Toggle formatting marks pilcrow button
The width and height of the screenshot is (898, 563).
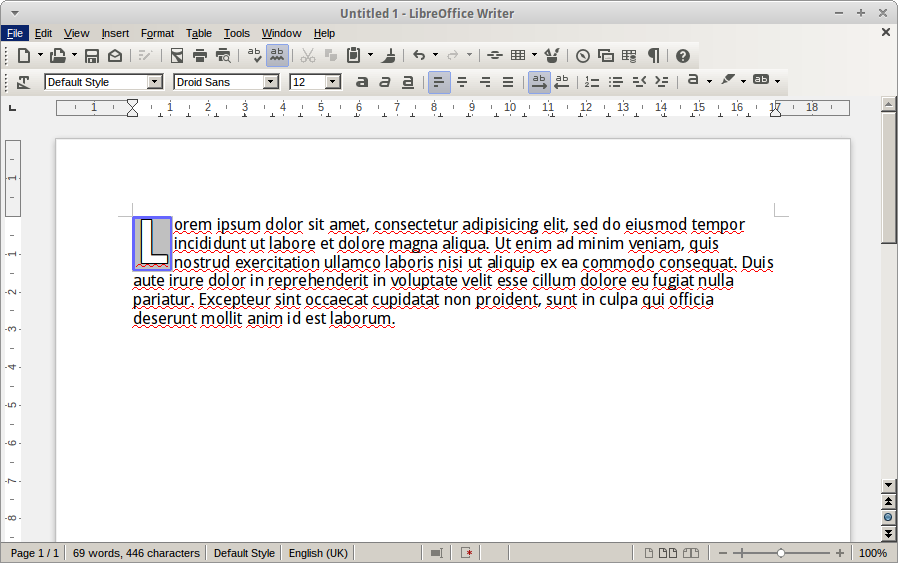point(654,56)
